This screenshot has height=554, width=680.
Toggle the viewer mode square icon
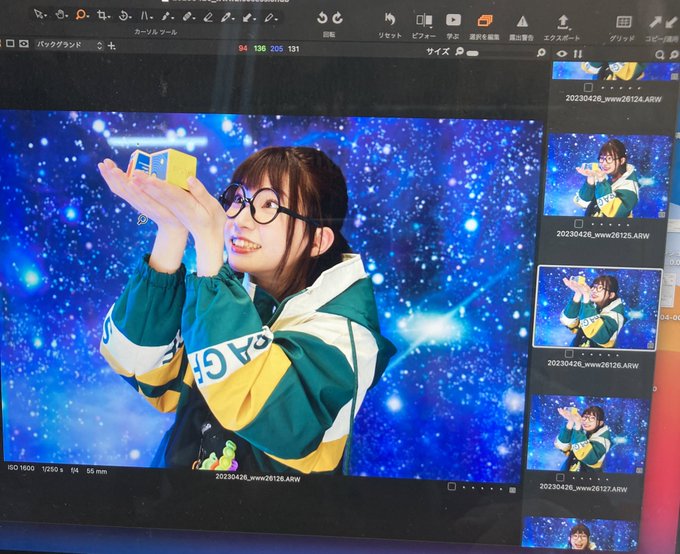[x=10, y=43]
